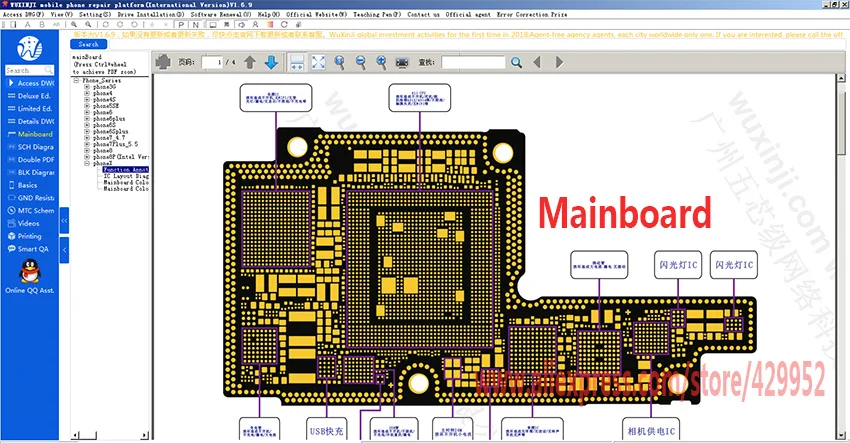Click the fit-width view icon

[x=297, y=62]
